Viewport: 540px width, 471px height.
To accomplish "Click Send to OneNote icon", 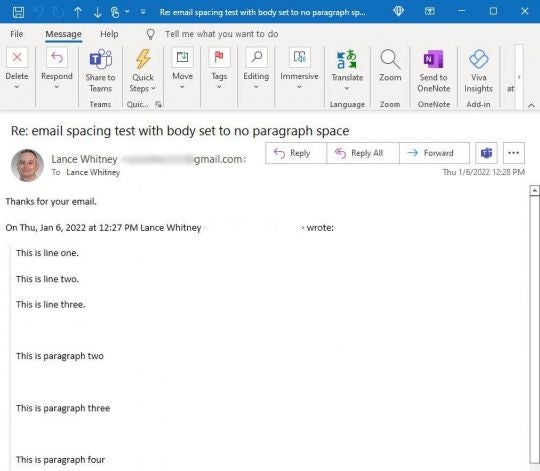I will (x=433, y=59).
